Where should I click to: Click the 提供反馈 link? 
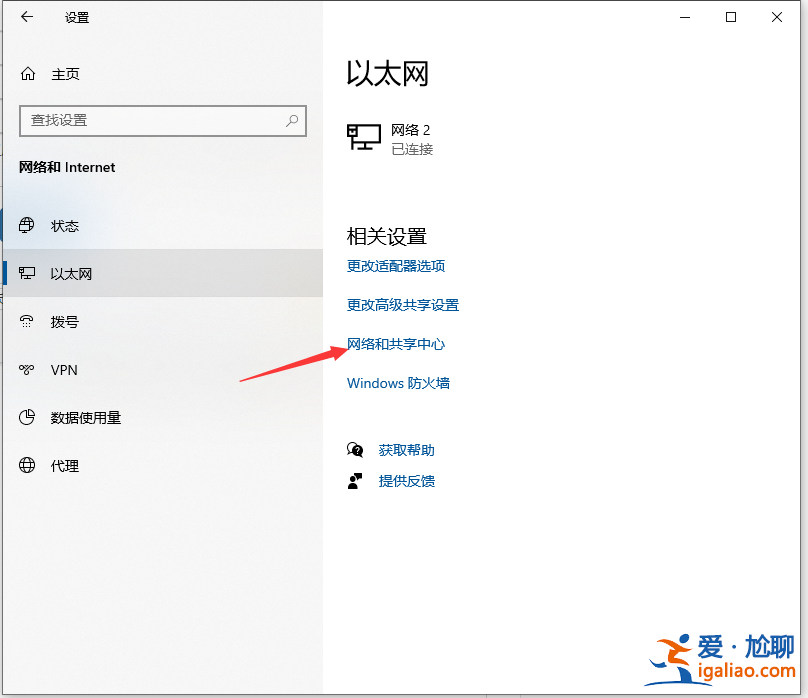pos(405,480)
